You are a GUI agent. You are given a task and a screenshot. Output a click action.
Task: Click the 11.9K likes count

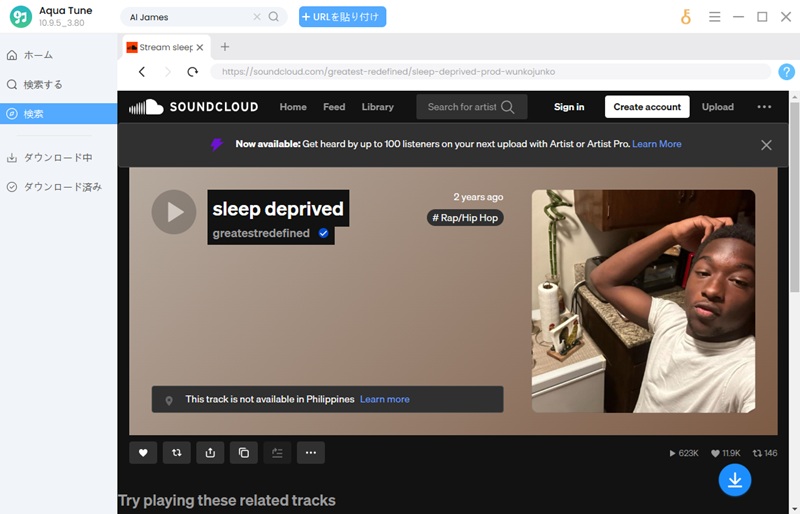tap(726, 453)
